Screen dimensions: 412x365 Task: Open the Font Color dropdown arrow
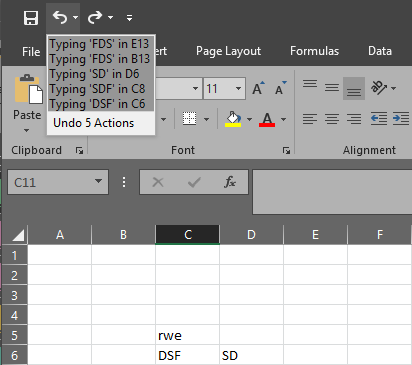click(283, 119)
